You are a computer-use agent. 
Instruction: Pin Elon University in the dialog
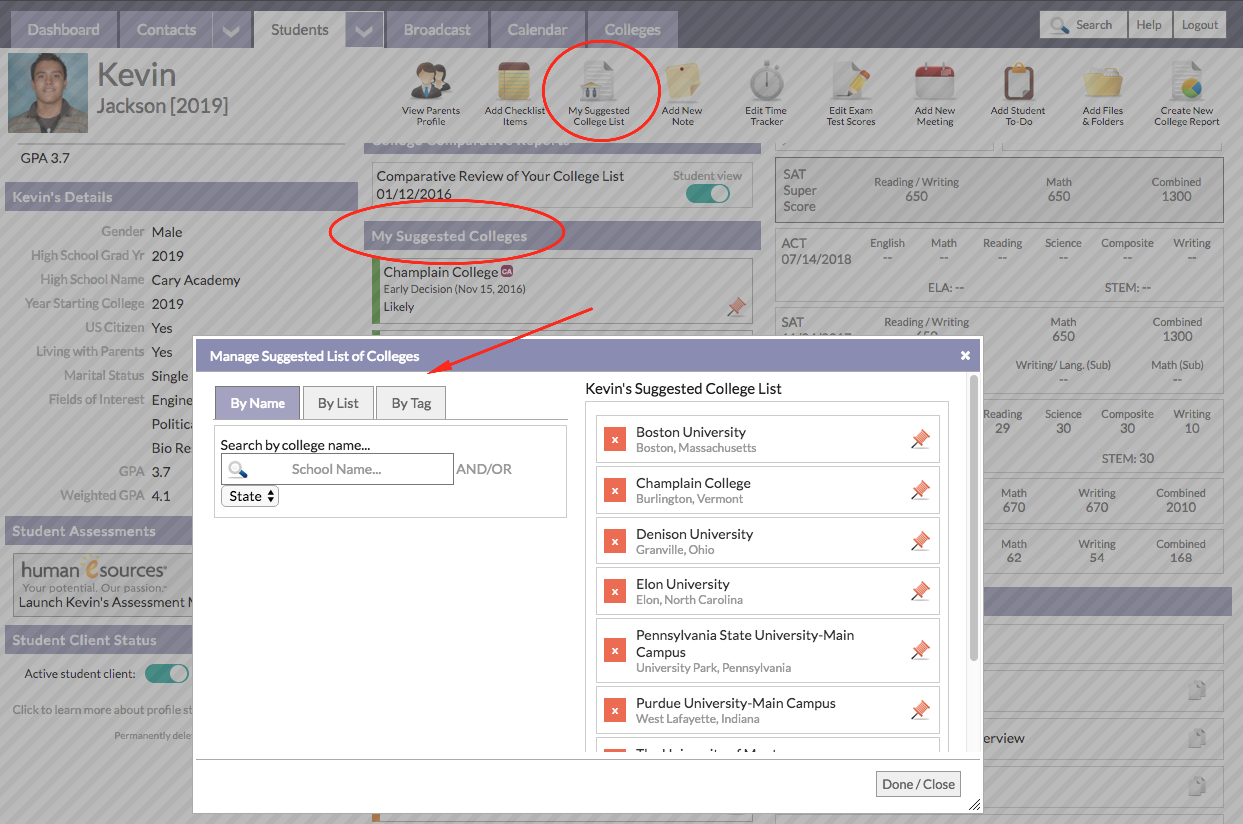tap(920, 591)
